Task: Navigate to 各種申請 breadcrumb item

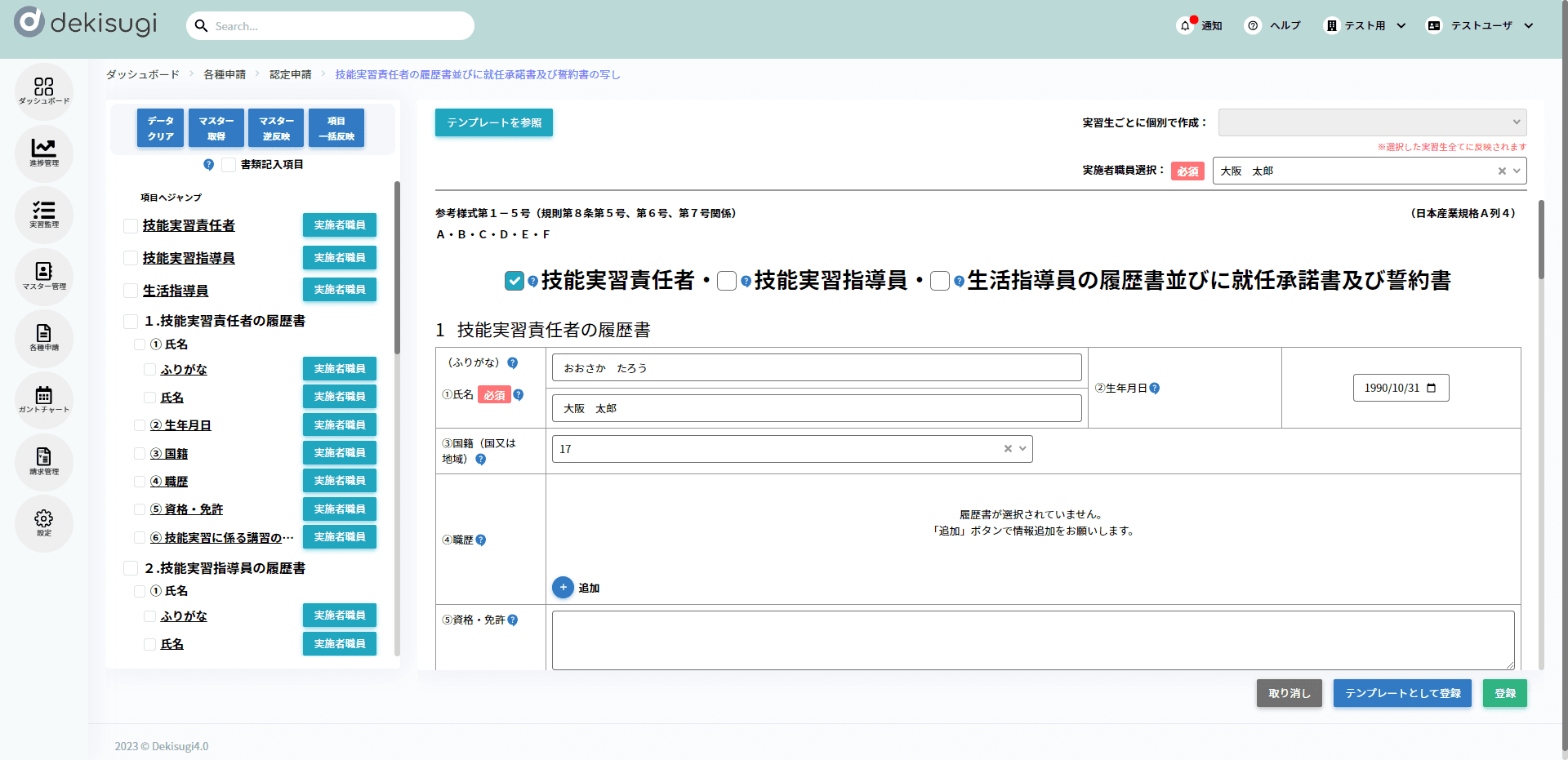Action: (x=225, y=74)
